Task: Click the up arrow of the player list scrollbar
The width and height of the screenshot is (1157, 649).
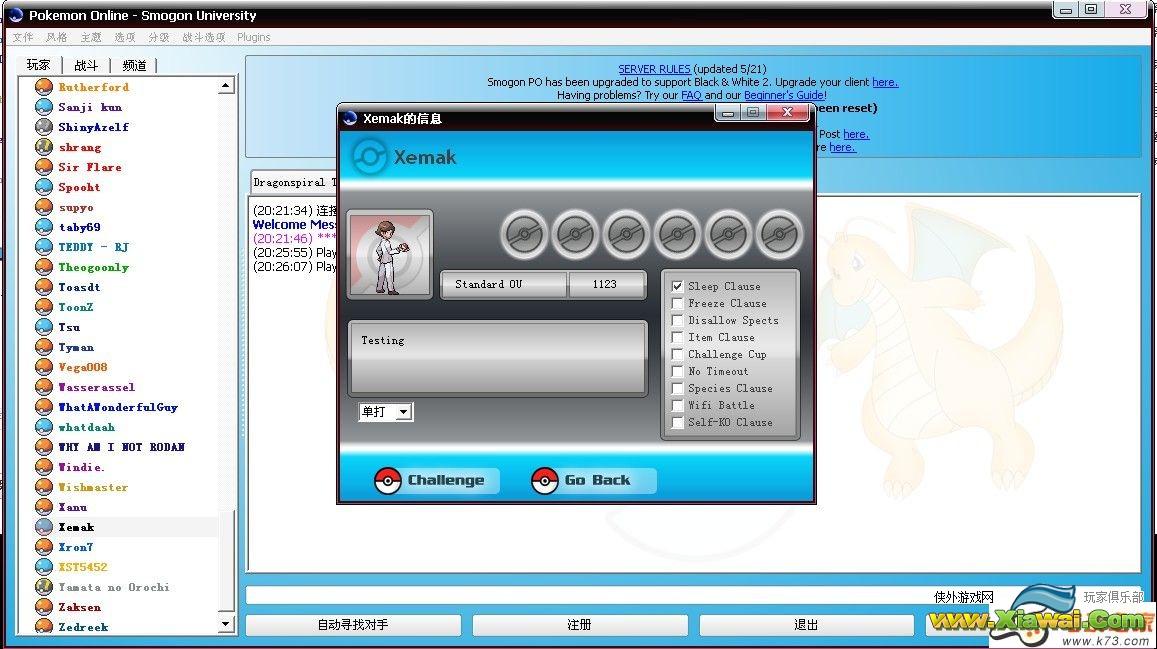Action: click(226, 86)
